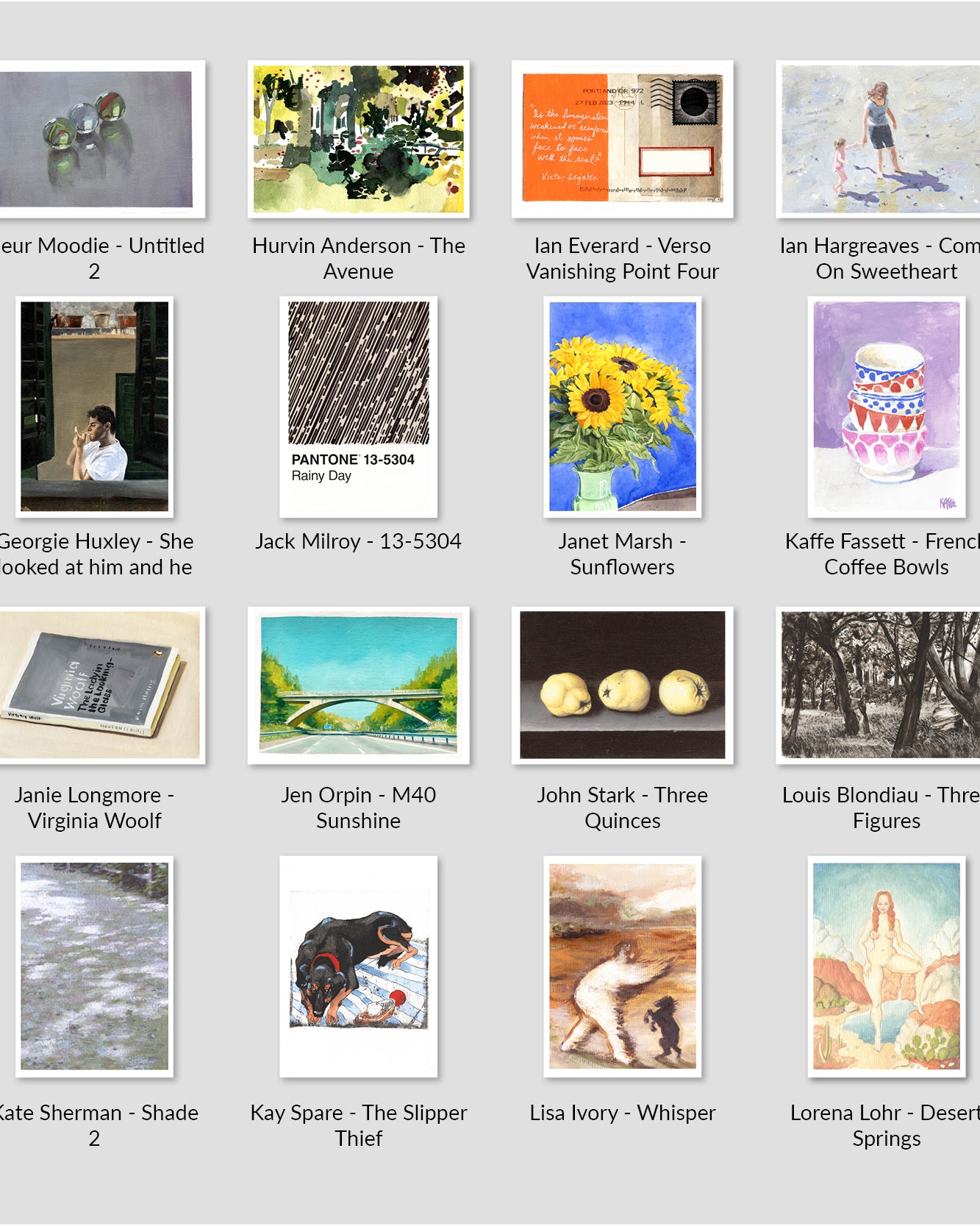Follow the 'Jack Milroy - 13-5304' title link
Screen dimensions: 980x1226
click(x=358, y=541)
